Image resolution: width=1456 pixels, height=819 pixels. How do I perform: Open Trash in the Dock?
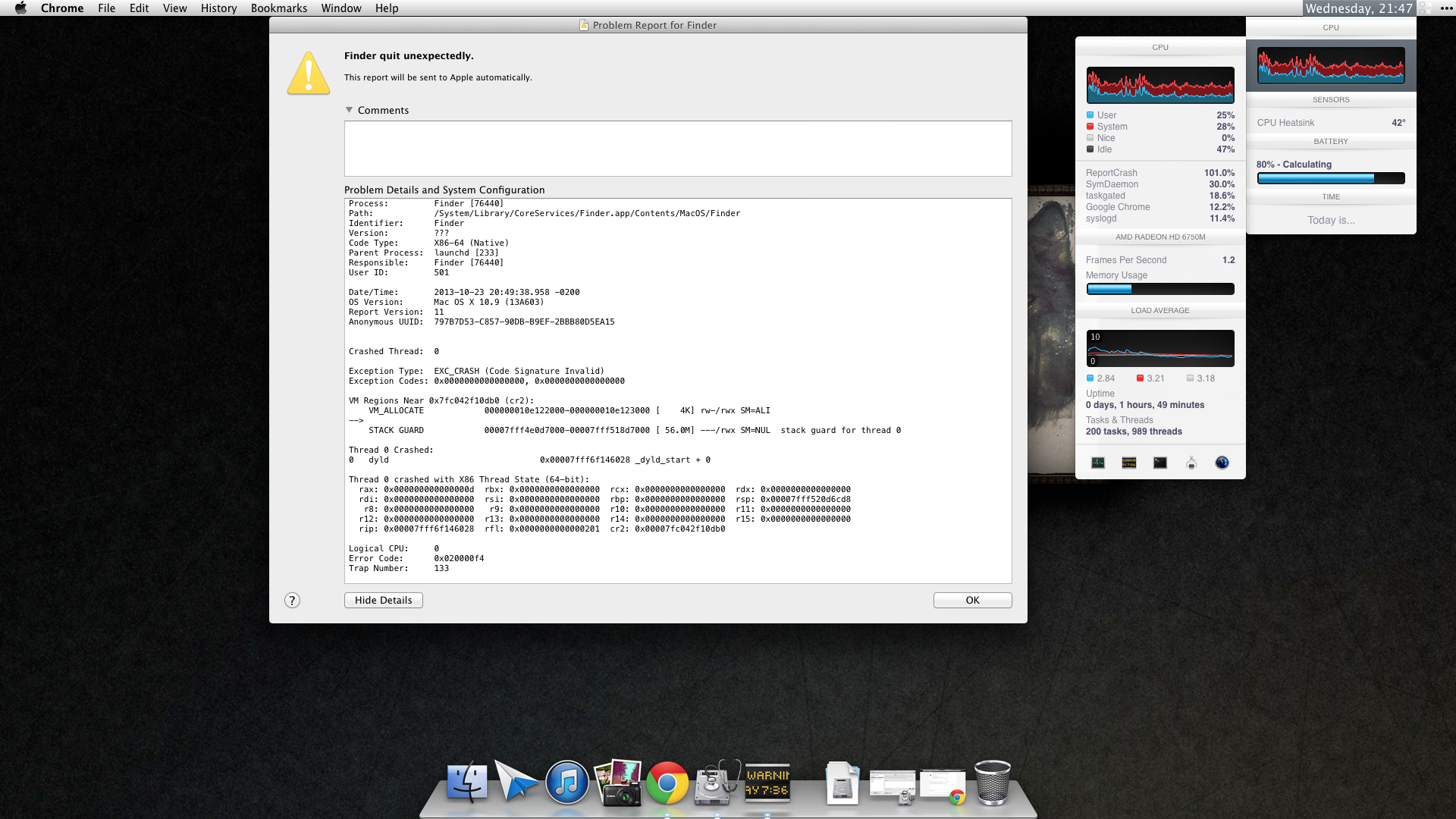click(x=992, y=783)
